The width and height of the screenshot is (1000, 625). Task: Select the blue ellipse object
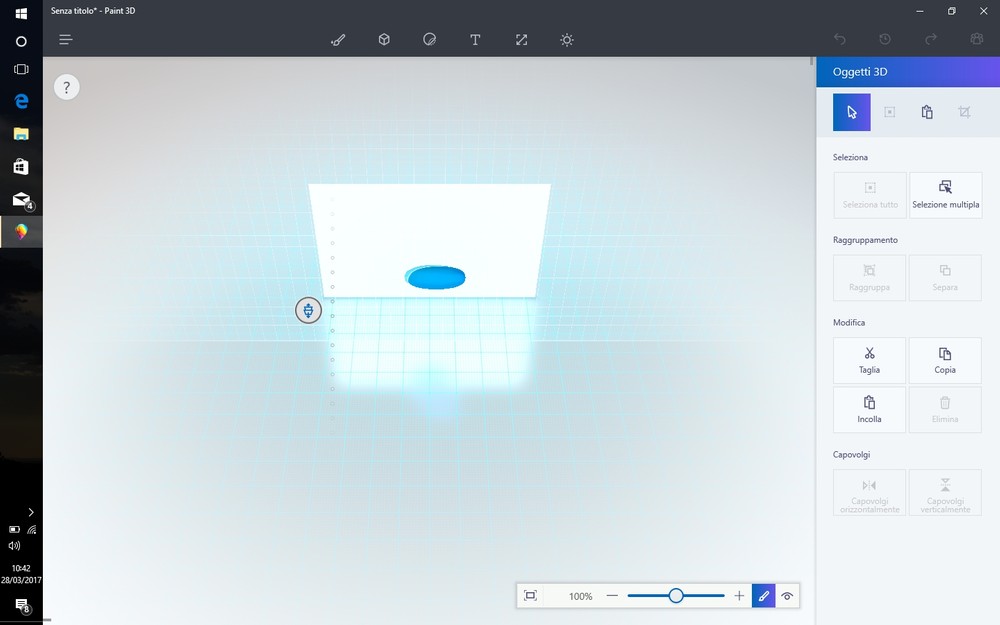coord(436,277)
